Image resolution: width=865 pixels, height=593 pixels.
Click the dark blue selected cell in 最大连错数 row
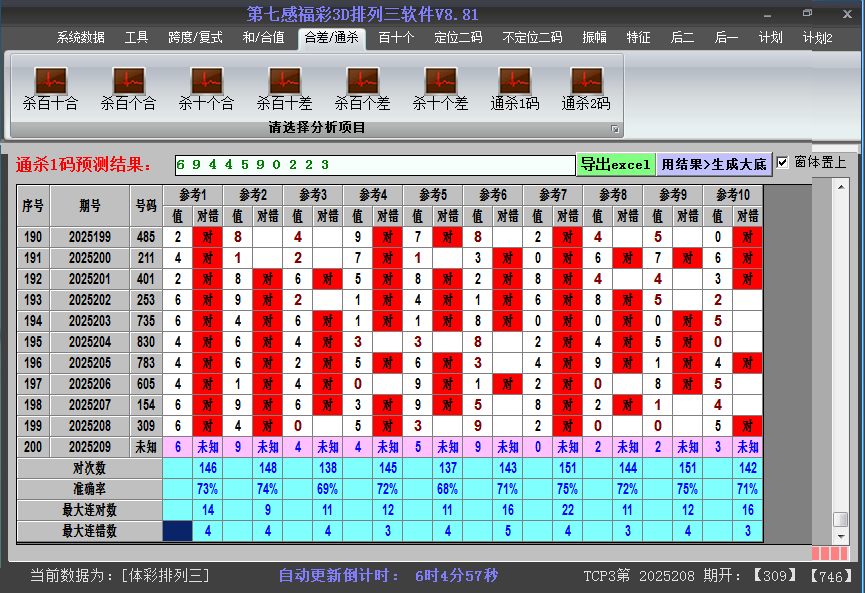coord(178,531)
